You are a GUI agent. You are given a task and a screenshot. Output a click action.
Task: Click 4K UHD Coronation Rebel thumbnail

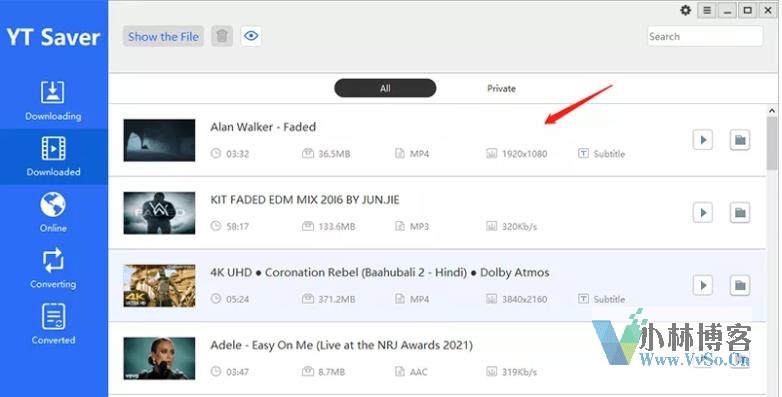(160, 286)
